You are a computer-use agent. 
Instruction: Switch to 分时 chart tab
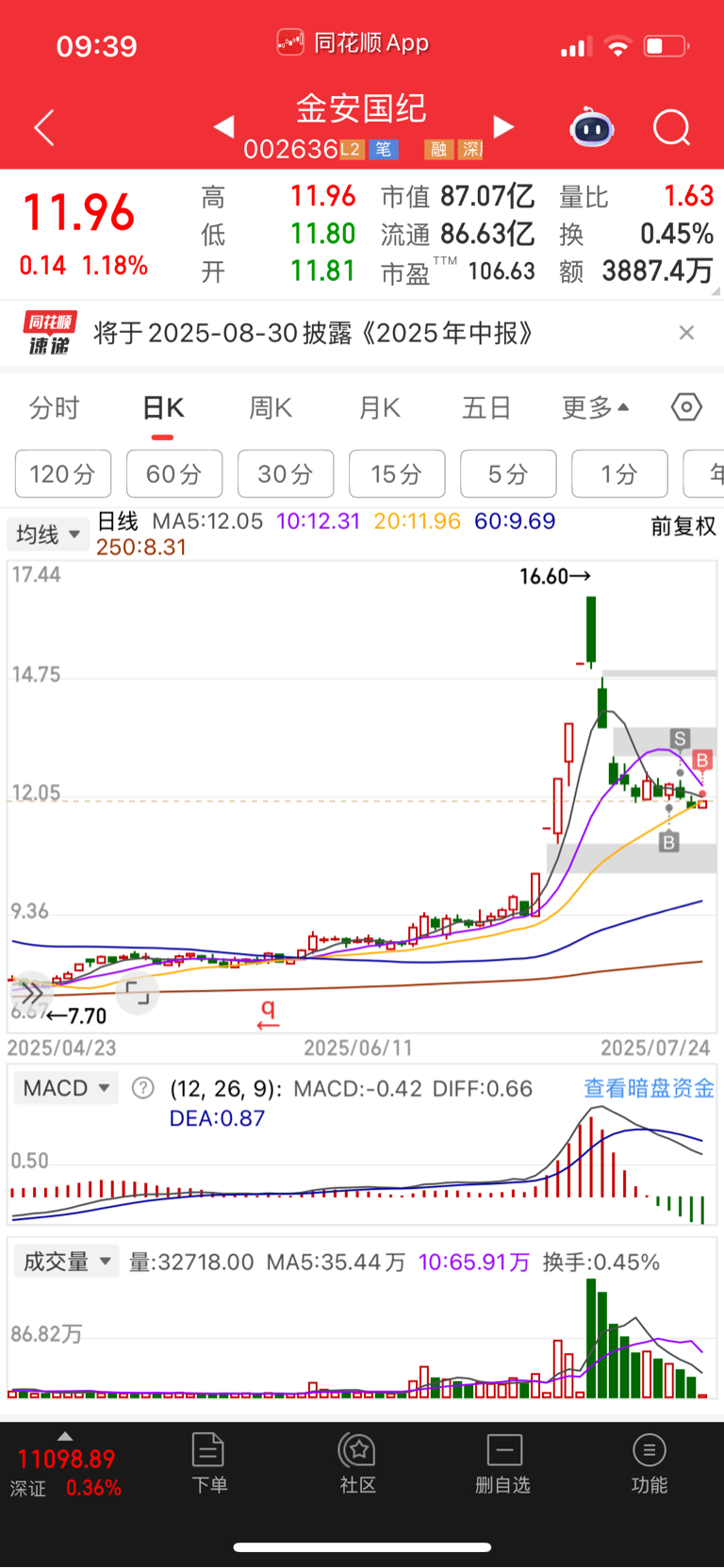pos(55,407)
